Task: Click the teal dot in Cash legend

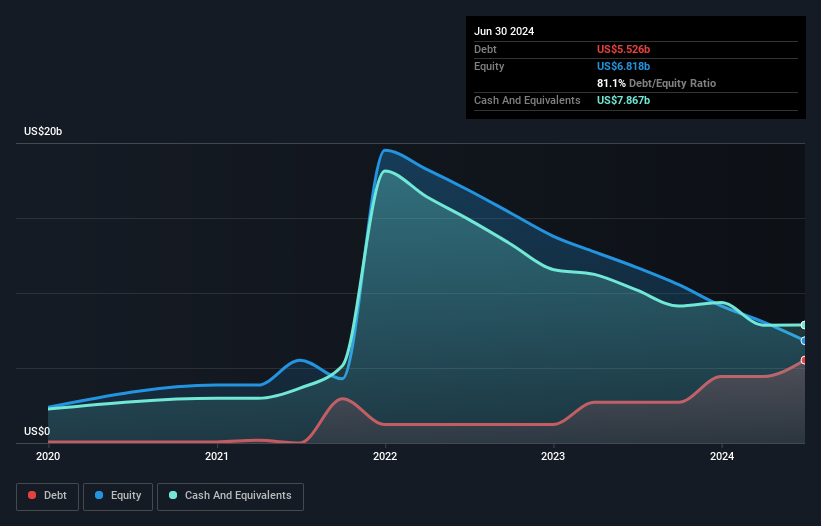Action: coord(173,495)
